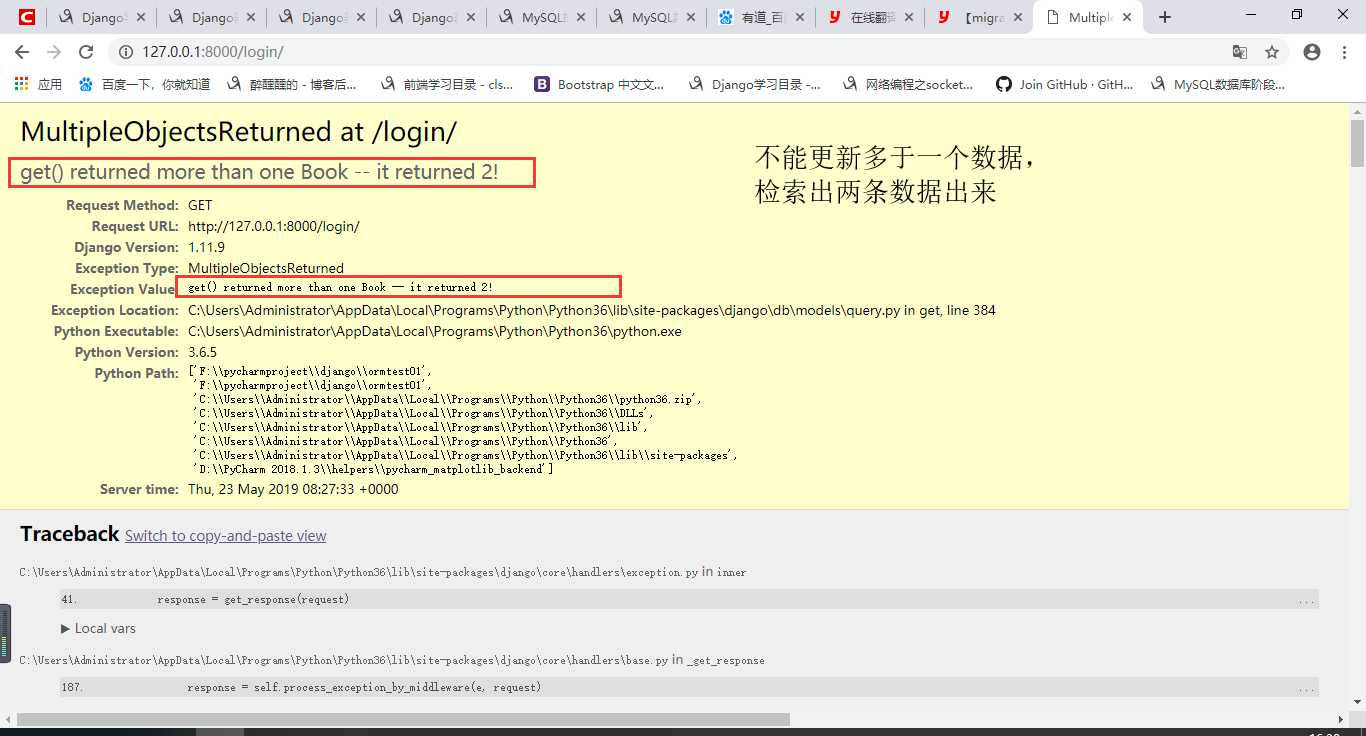1366x736 pixels.
Task: Click the Request Method value GET
Action: [x=200, y=205]
